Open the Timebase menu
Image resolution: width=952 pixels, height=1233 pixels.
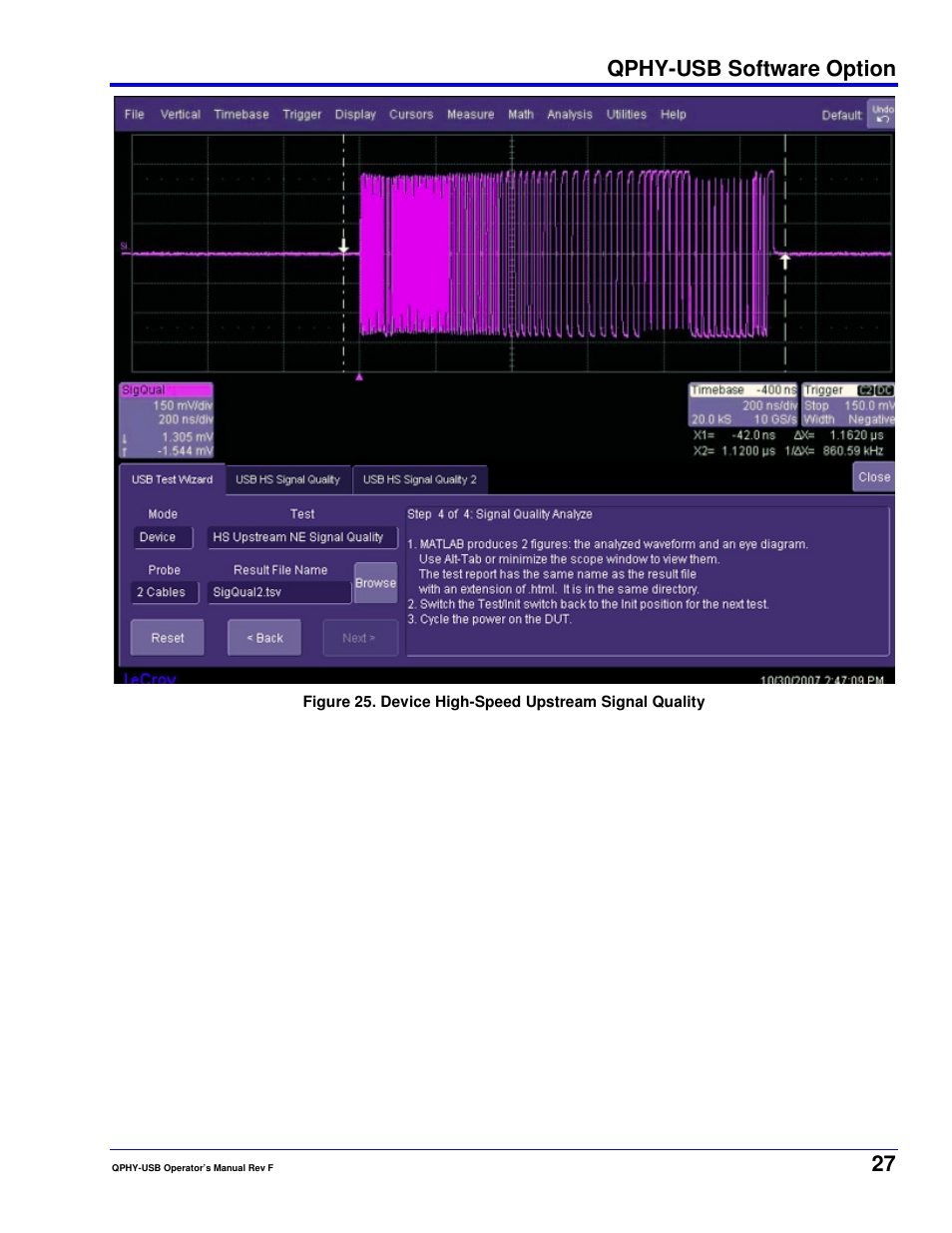(x=241, y=115)
